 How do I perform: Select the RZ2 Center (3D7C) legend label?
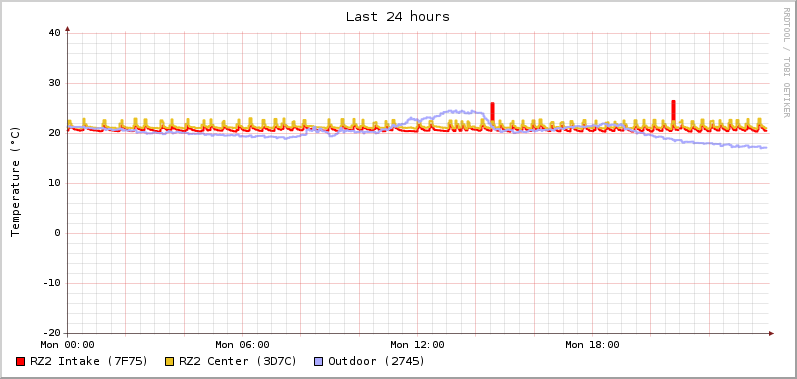(238, 361)
